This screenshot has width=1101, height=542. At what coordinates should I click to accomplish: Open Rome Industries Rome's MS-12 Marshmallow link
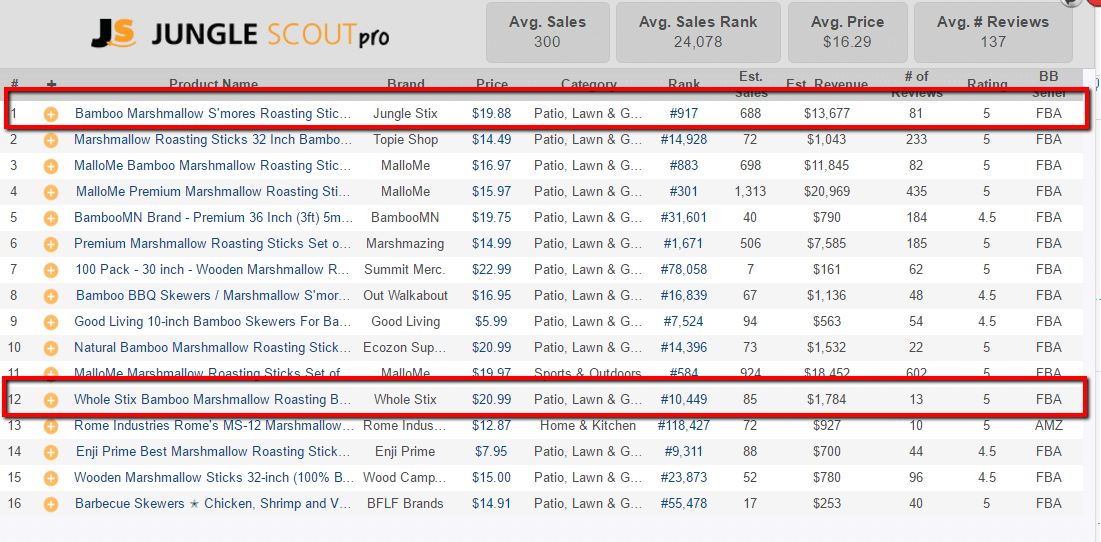click(x=213, y=426)
